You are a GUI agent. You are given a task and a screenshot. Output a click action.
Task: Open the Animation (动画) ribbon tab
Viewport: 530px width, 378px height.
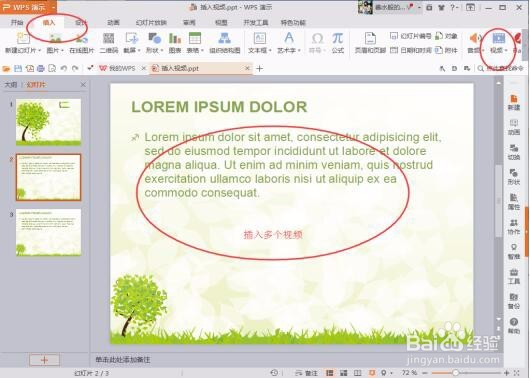coord(113,23)
